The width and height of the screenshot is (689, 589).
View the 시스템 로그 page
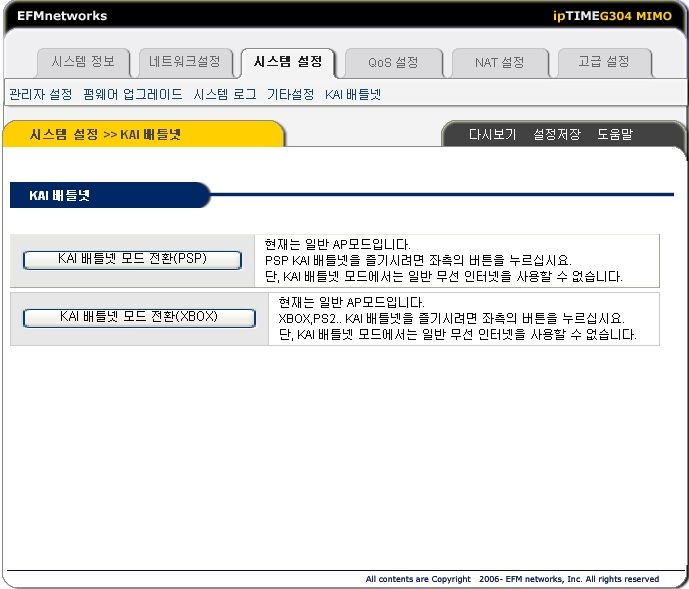[225, 94]
